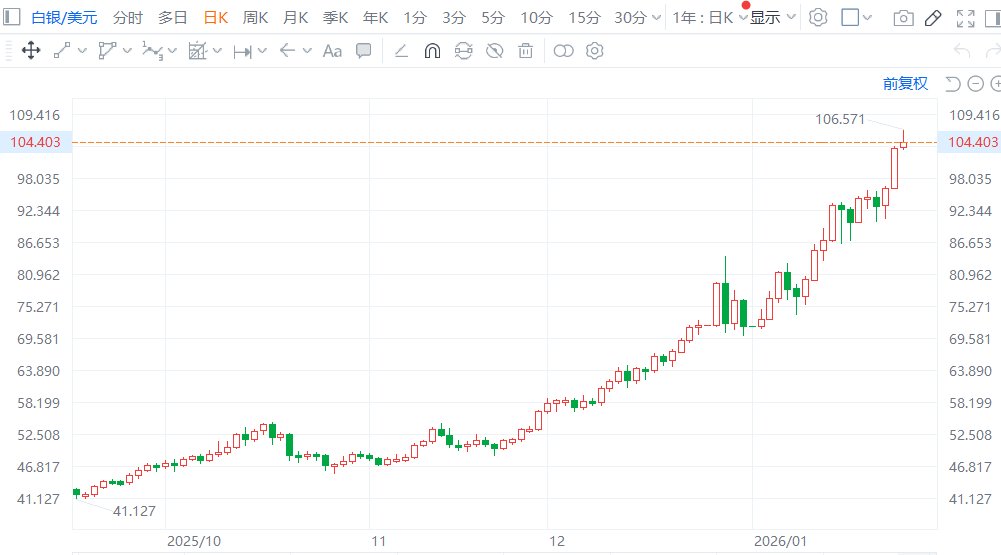Toggle the left sidebar panel
Image resolution: width=1001 pixels, height=555 pixels.
11,17
